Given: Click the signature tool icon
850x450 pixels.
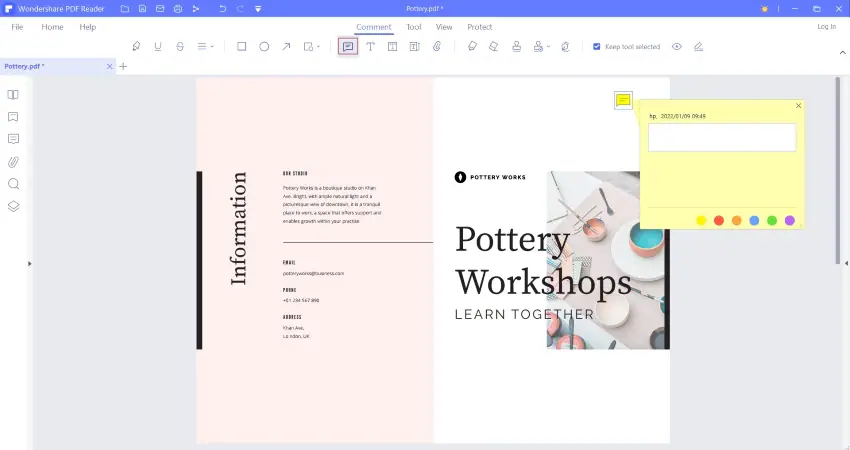Looking at the screenshot, I should click(x=565, y=47).
